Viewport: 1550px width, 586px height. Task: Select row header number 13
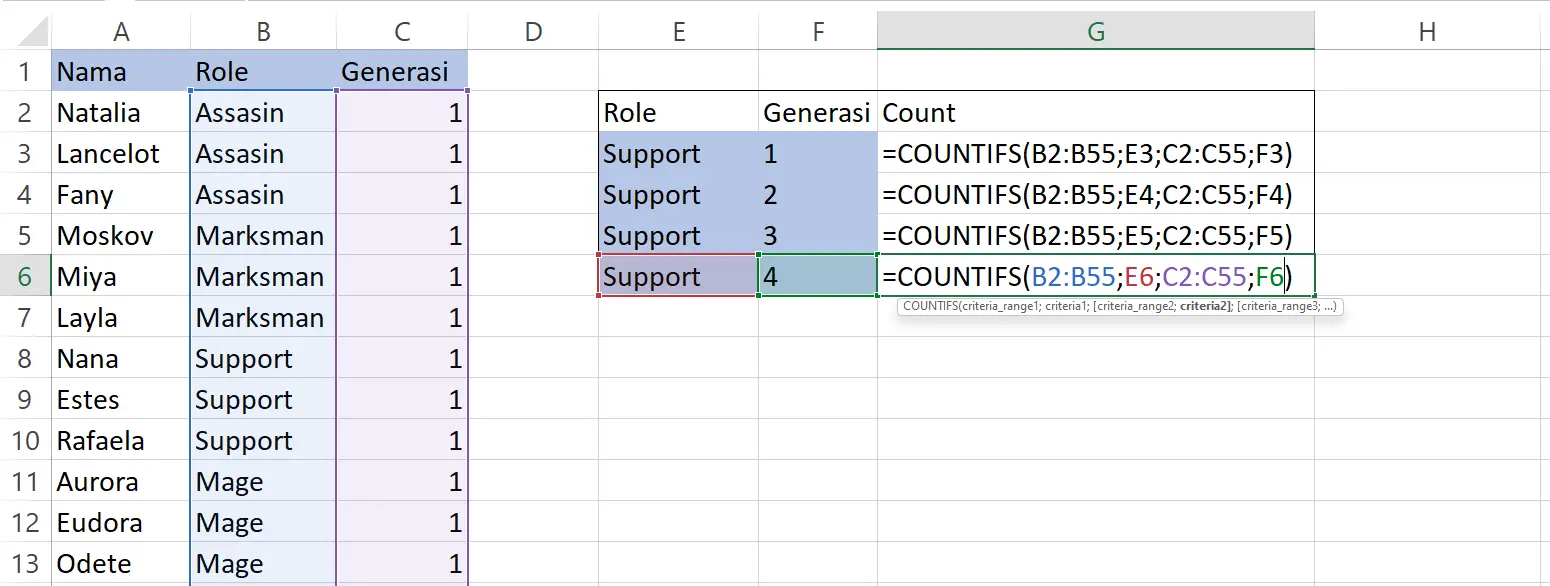pyautogui.click(x=25, y=564)
